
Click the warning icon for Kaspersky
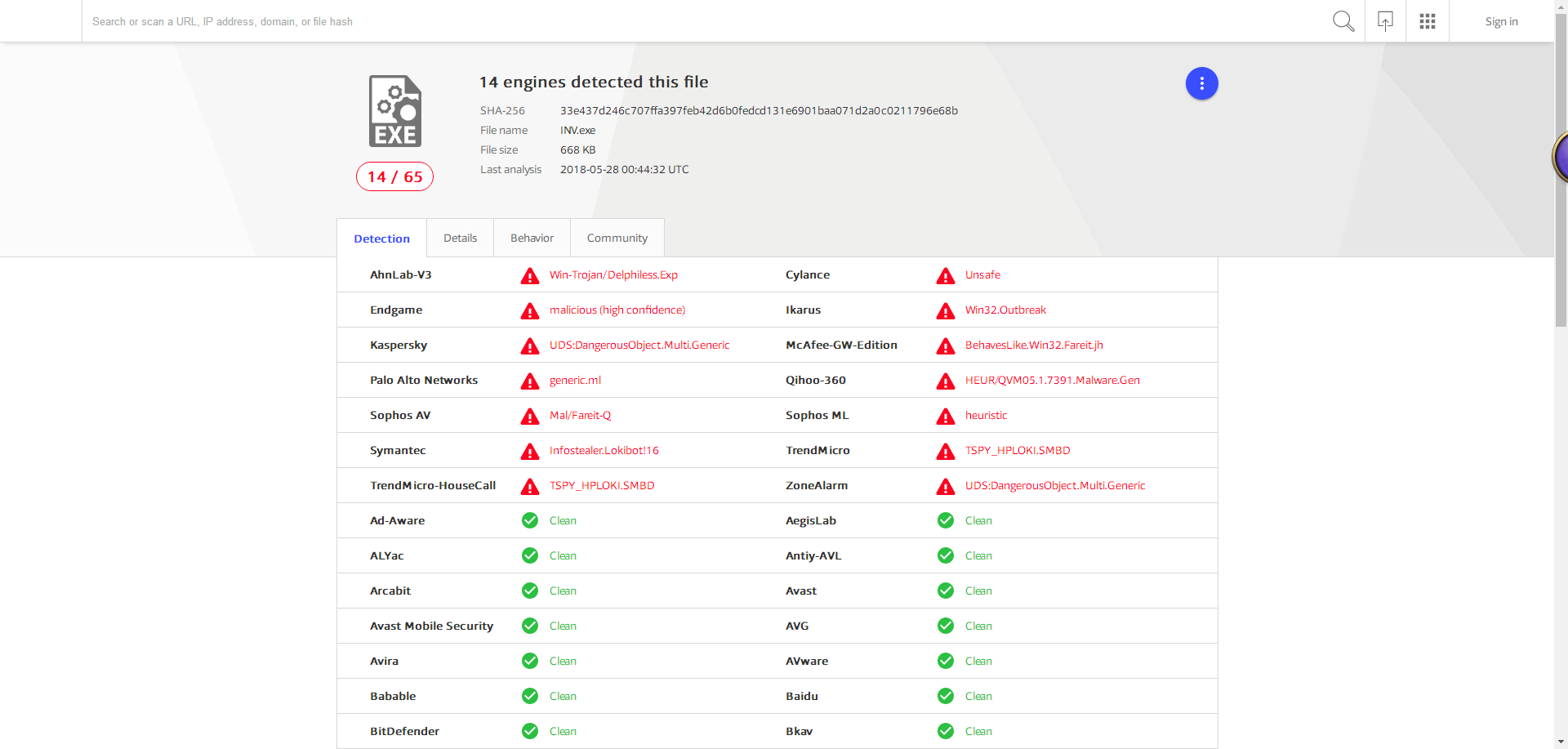(x=530, y=346)
